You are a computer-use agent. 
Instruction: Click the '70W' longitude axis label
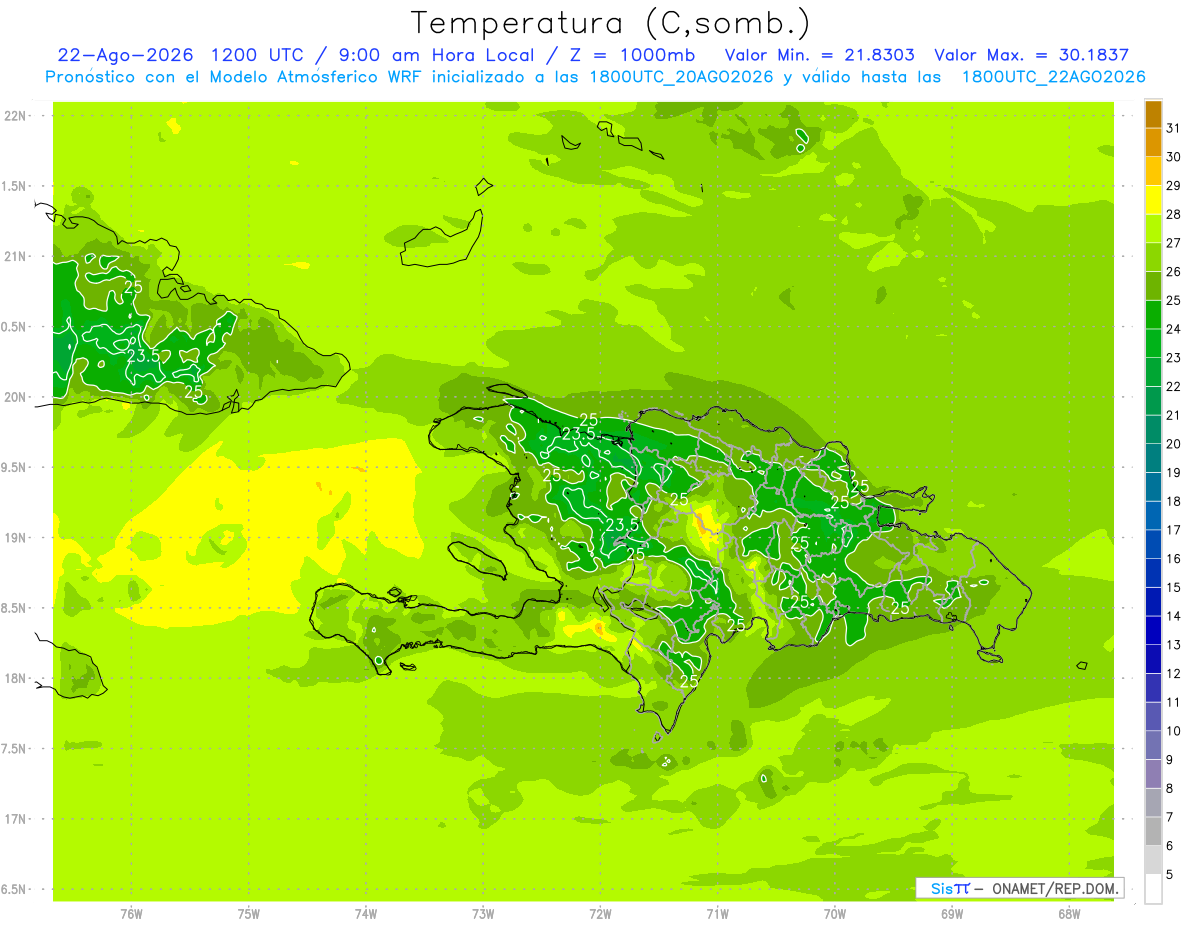835,913
